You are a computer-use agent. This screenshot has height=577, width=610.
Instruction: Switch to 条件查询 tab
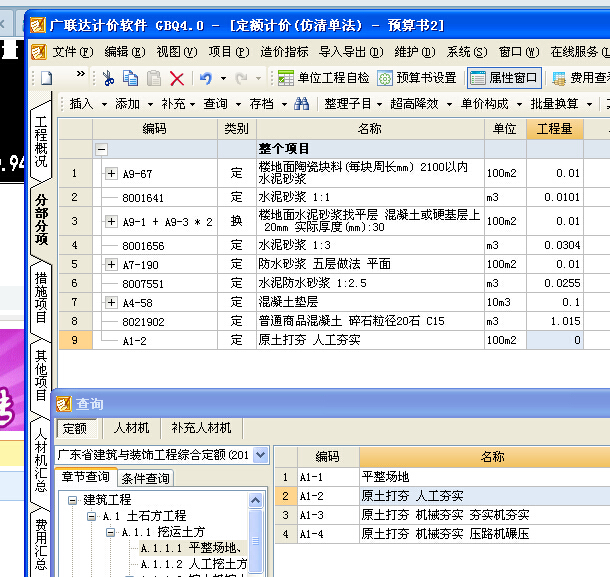pyautogui.click(x=145, y=479)
